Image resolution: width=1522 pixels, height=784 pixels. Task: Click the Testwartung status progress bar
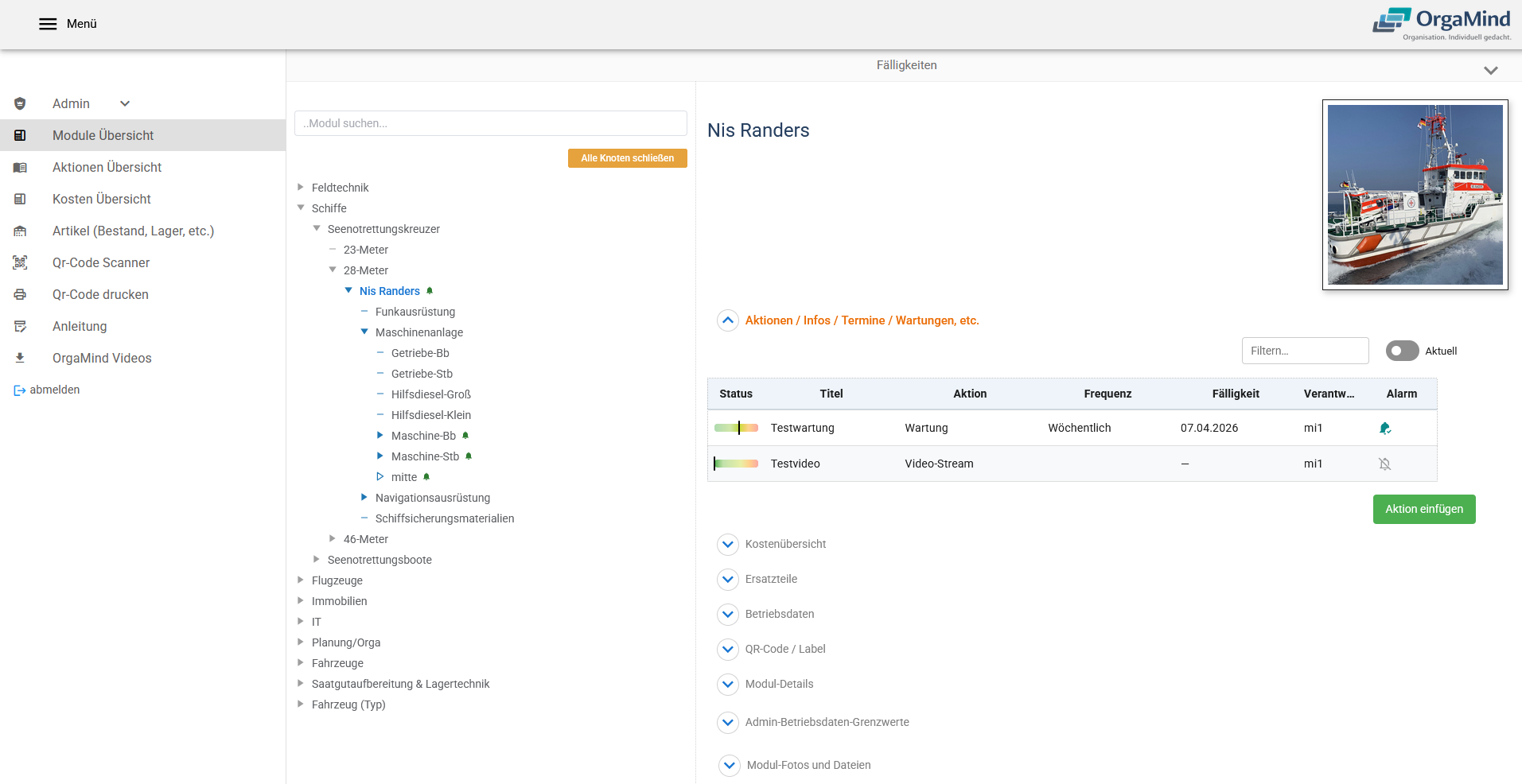click(736, 428)
